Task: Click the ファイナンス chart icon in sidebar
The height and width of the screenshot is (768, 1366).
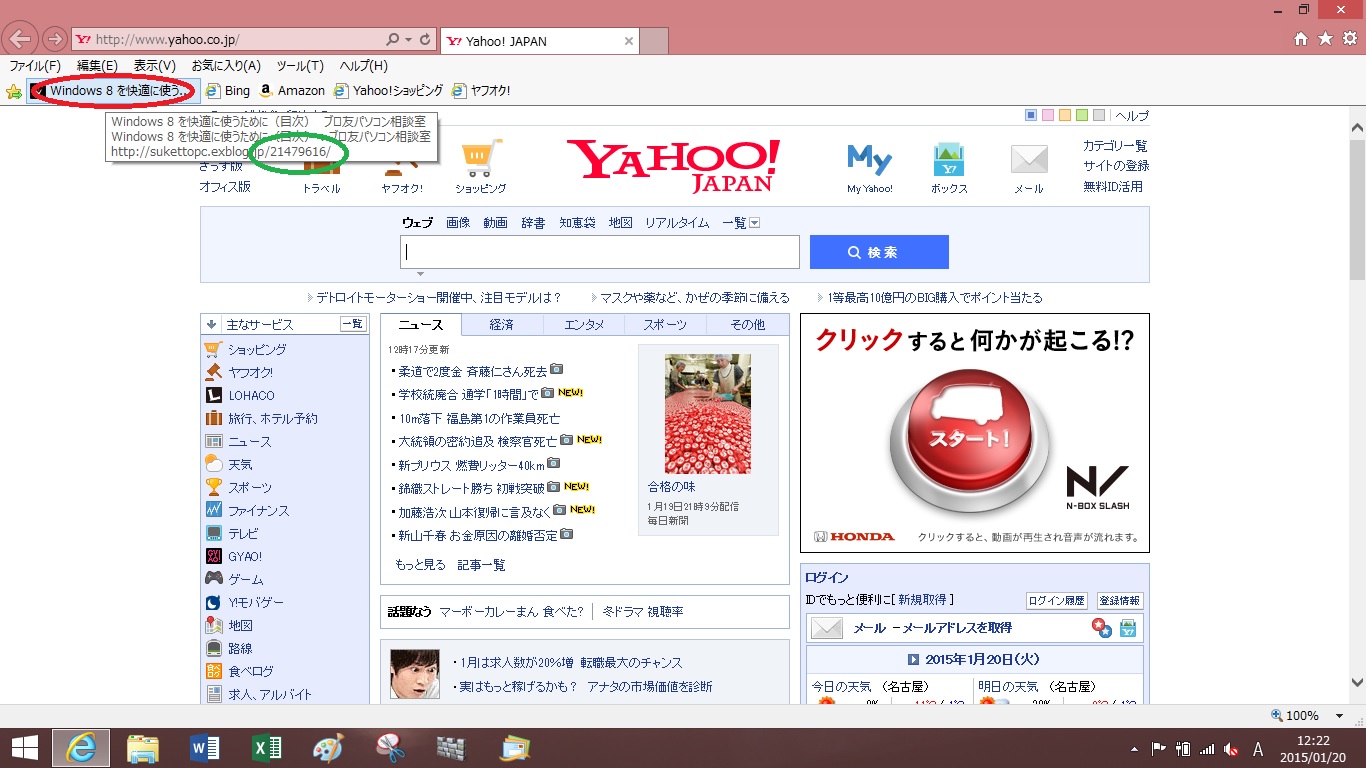Action: 213,510
